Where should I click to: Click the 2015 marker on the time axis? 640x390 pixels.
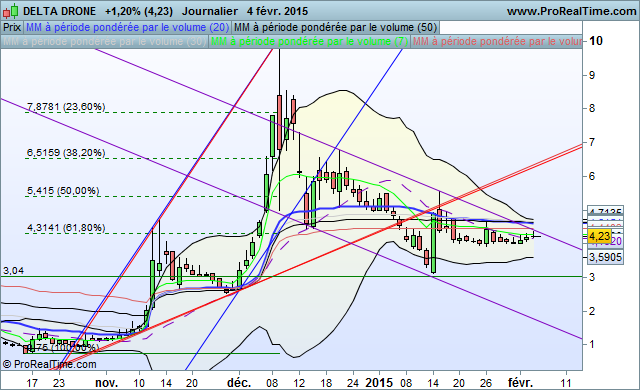point(379,383)
